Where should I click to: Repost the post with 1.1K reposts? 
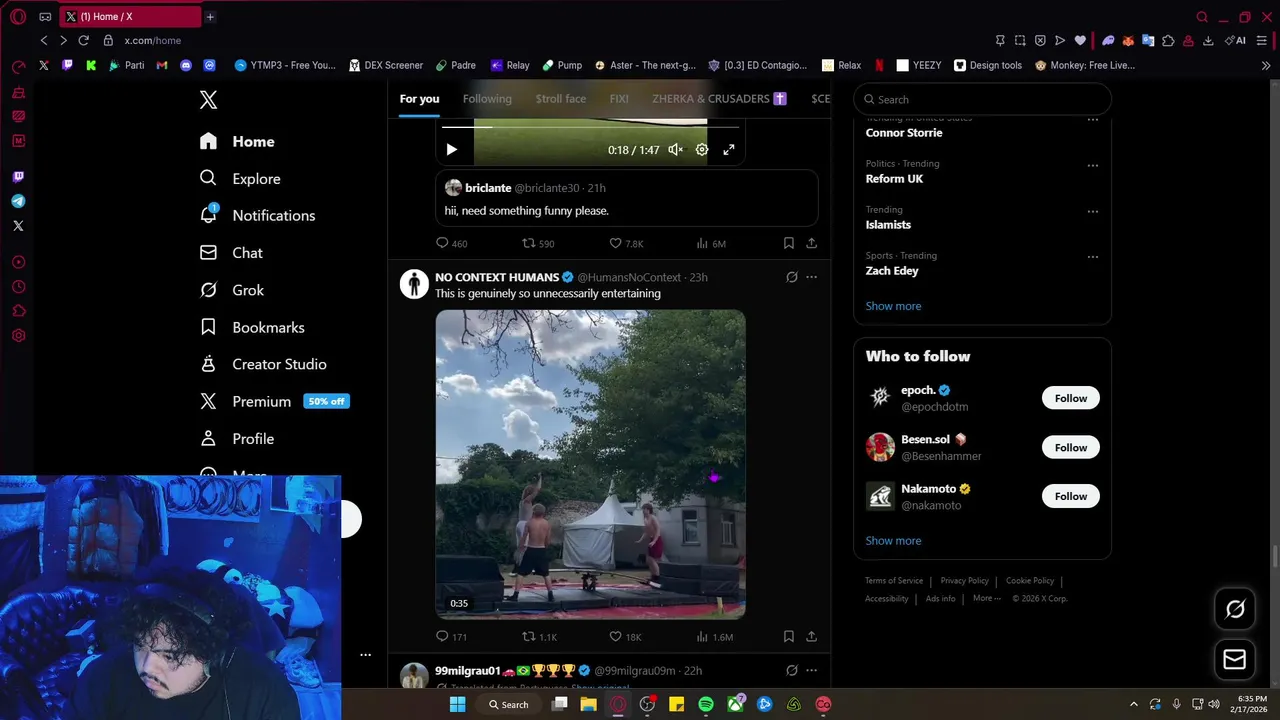coord(540,636)
